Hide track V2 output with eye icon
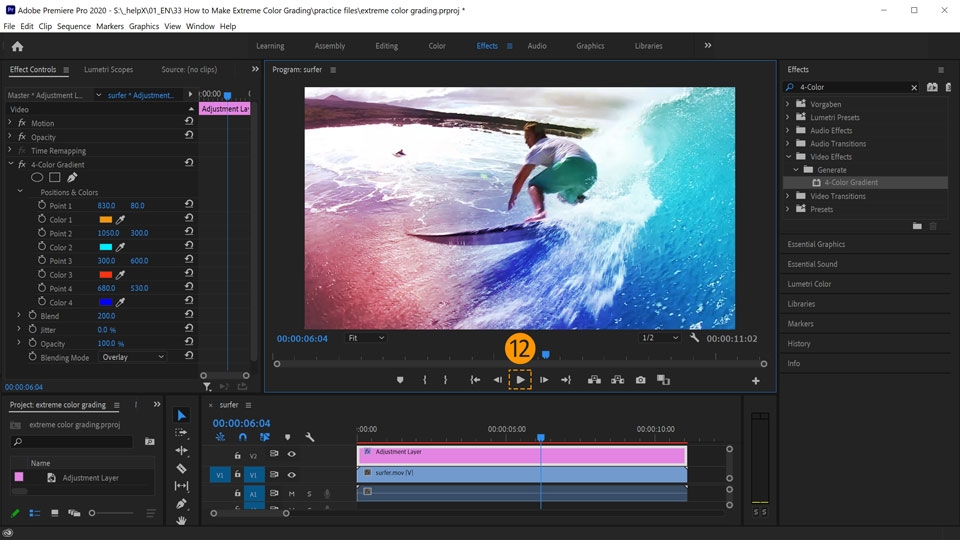Screen dimensions: 960x540 pyautogui.click(x=291, y=454)
